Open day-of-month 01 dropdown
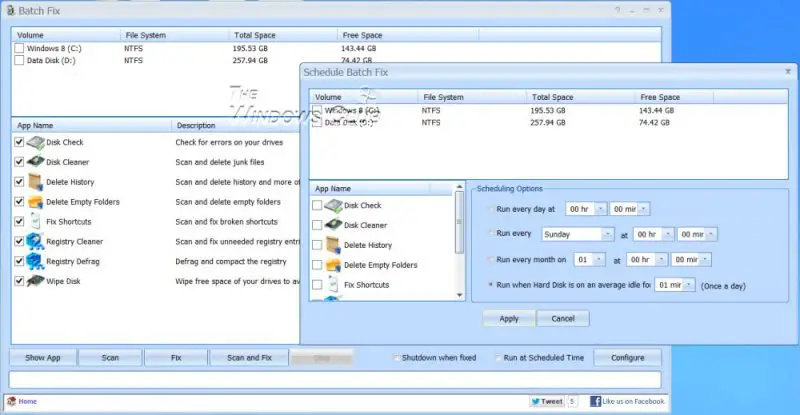 click(x=599, y=260)
